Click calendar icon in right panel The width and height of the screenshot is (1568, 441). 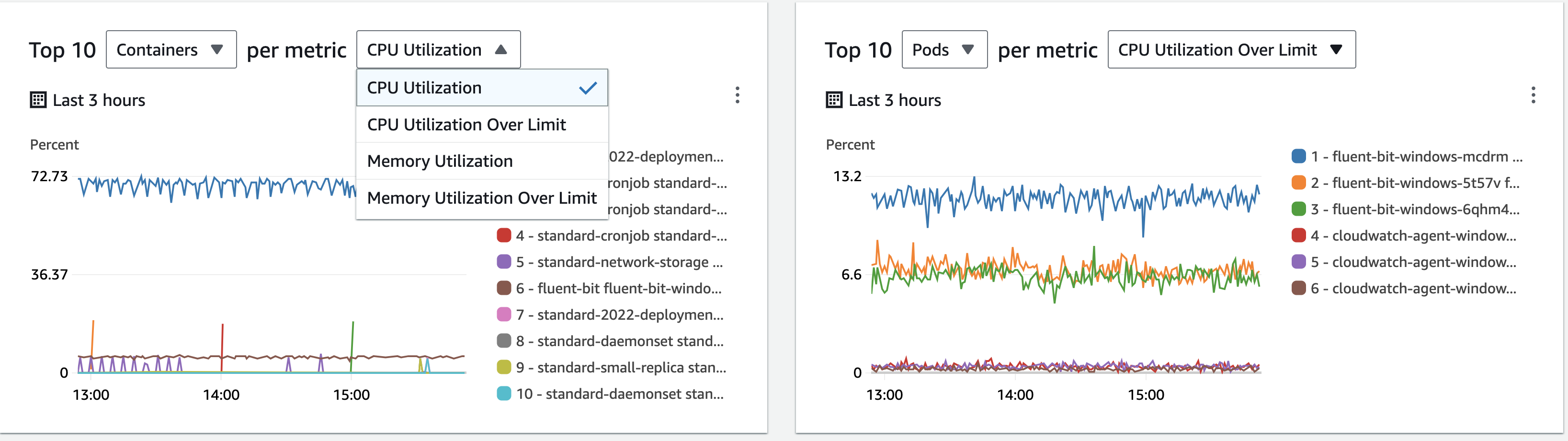834,100
